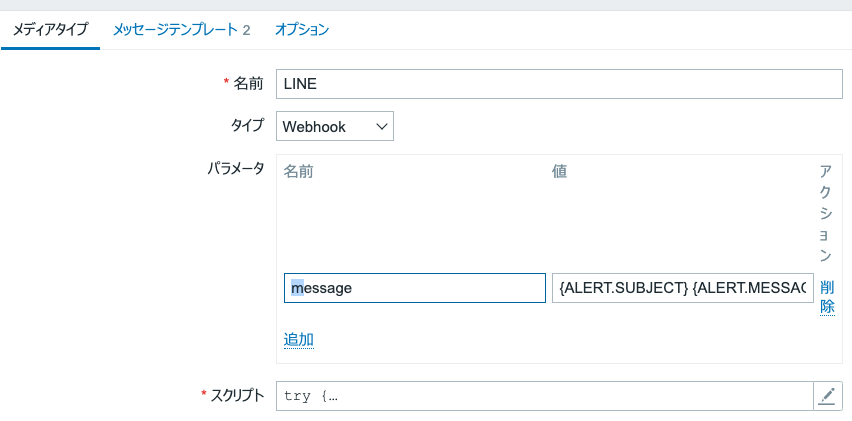Viewport: 852px width, 421px height.
Task: Select the メディアタイプ tab
Action: 50,29
